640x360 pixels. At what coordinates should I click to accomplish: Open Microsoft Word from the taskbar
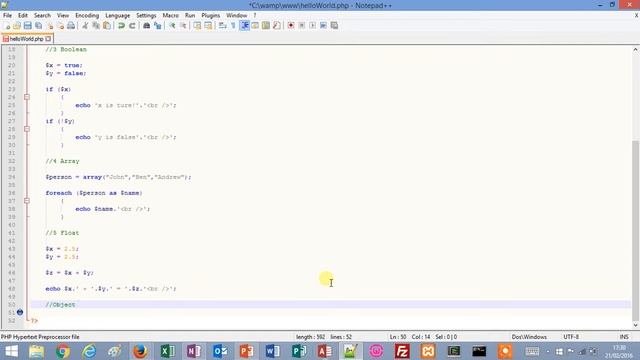[272, 351]
